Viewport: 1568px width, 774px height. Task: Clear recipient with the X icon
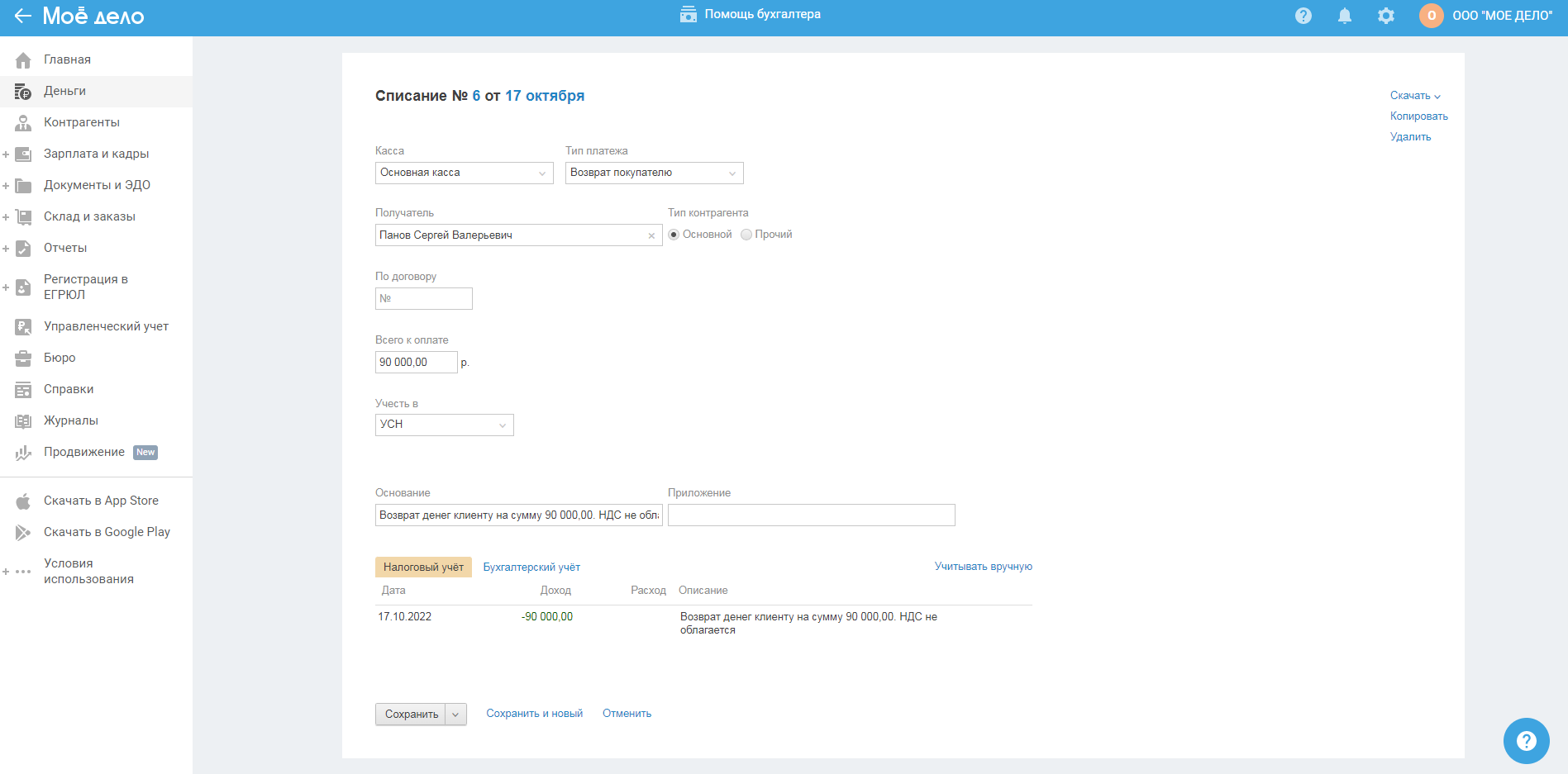(x=651, y=236)
